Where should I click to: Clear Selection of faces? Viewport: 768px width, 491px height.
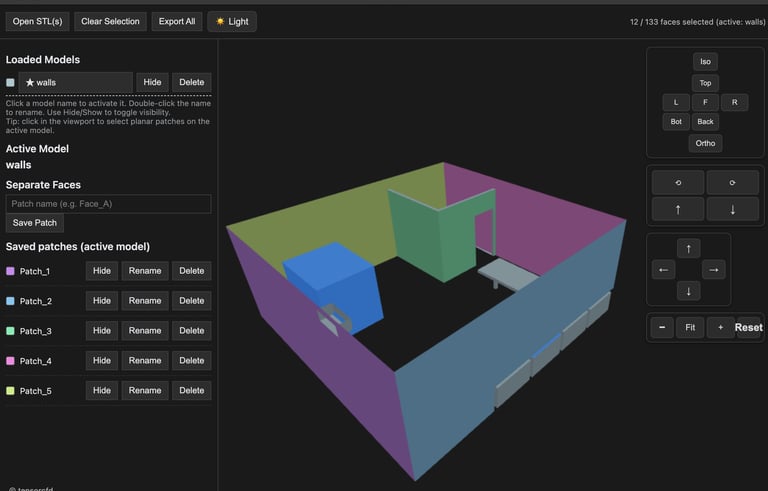pyautogui.click(x=110, y=22)
